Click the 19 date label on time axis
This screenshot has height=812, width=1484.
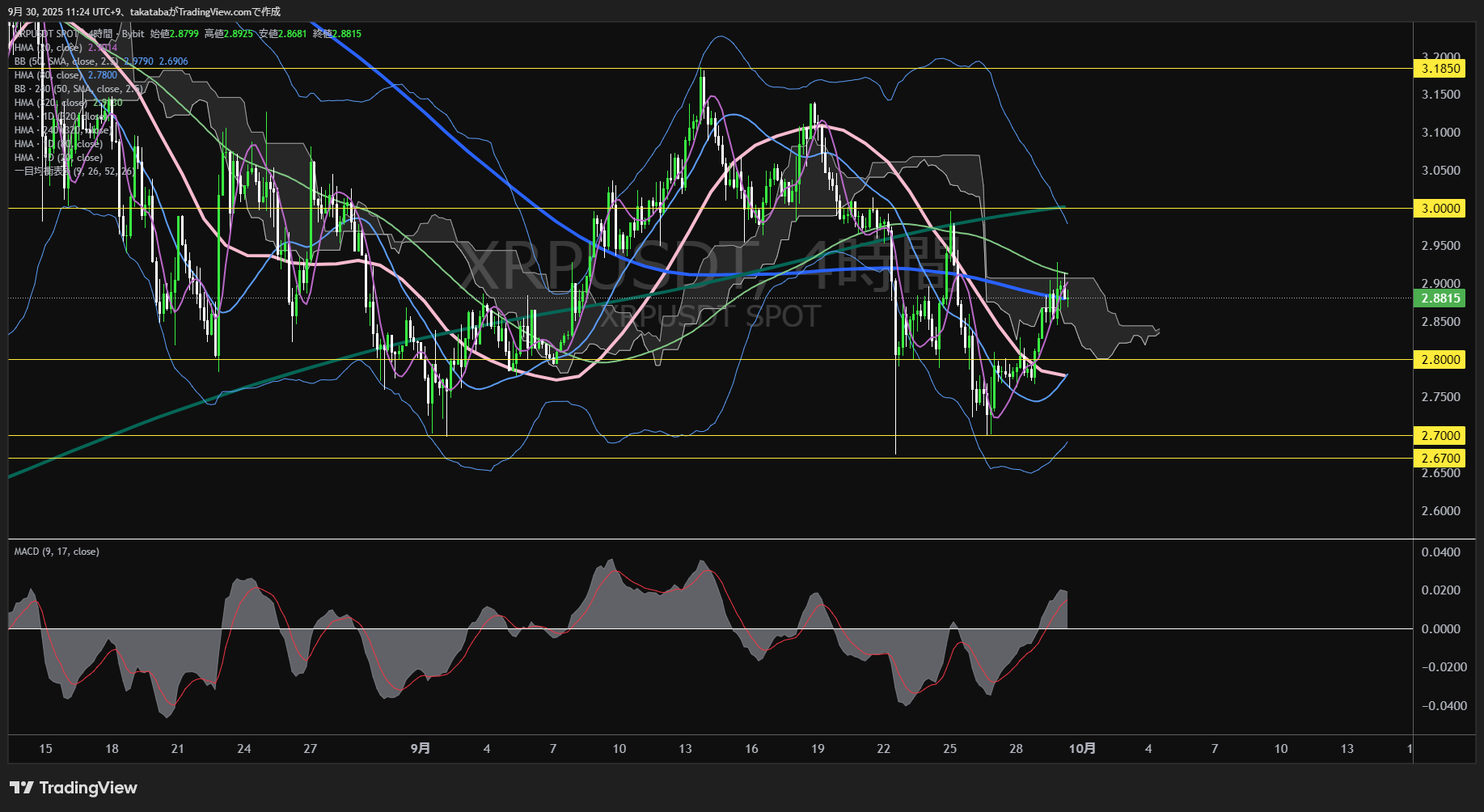[x=818, y=749]
